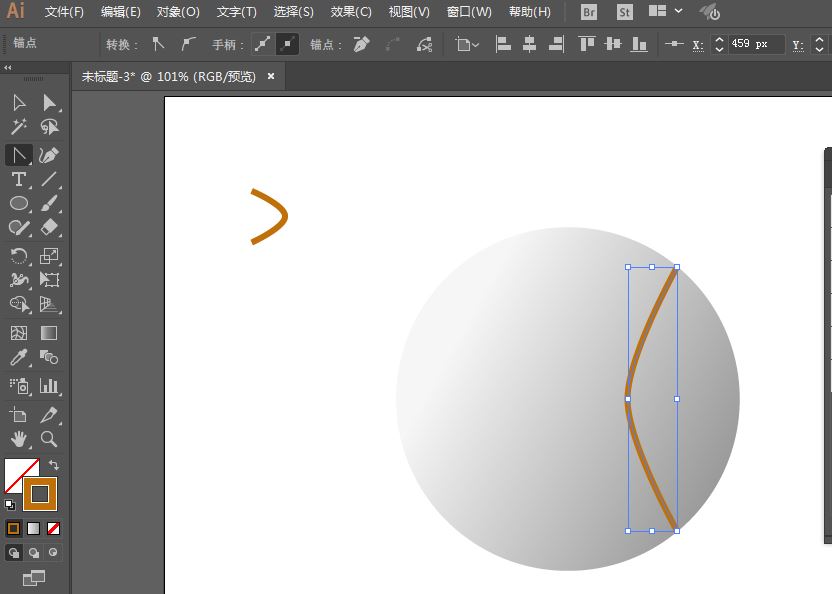Expand the workspace layout switcher dropdown
The width and height of the screenshot is (832, 594).
point(679,11)
